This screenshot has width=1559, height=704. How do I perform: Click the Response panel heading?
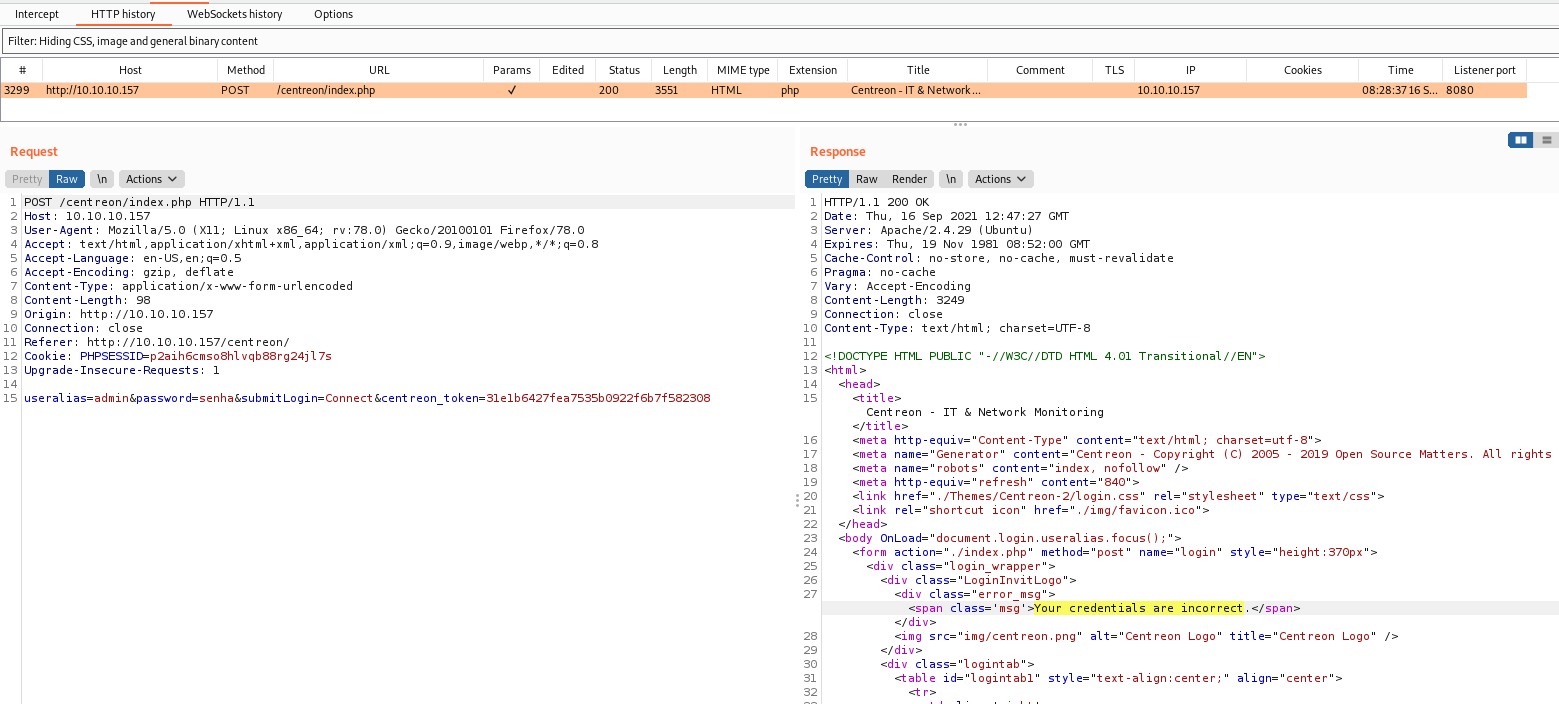[x=838, y=152]
